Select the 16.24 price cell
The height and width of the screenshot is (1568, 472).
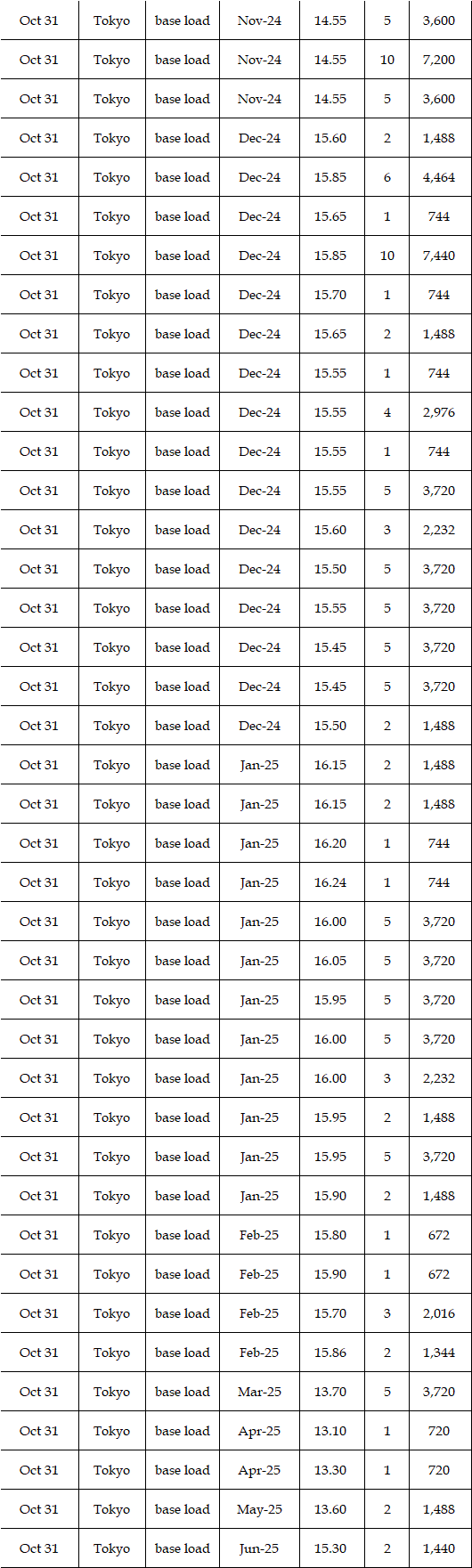(330, 882)
